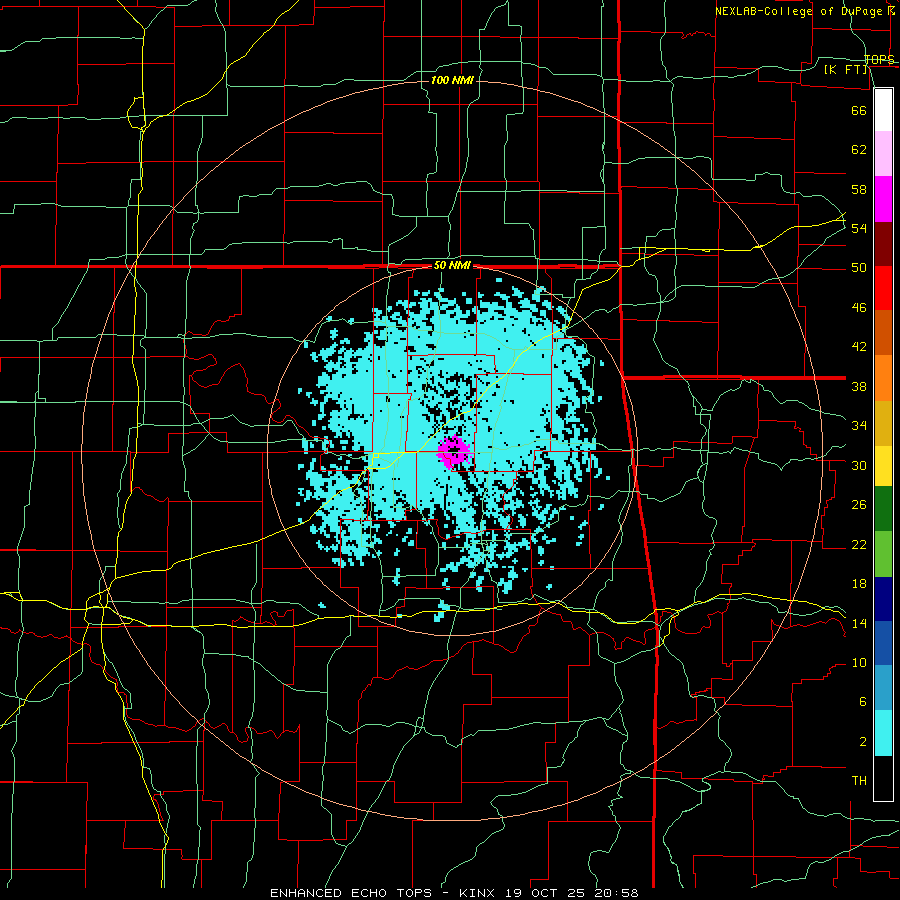
Task: Click the maroon legend color block
Action: pos(883,245)
